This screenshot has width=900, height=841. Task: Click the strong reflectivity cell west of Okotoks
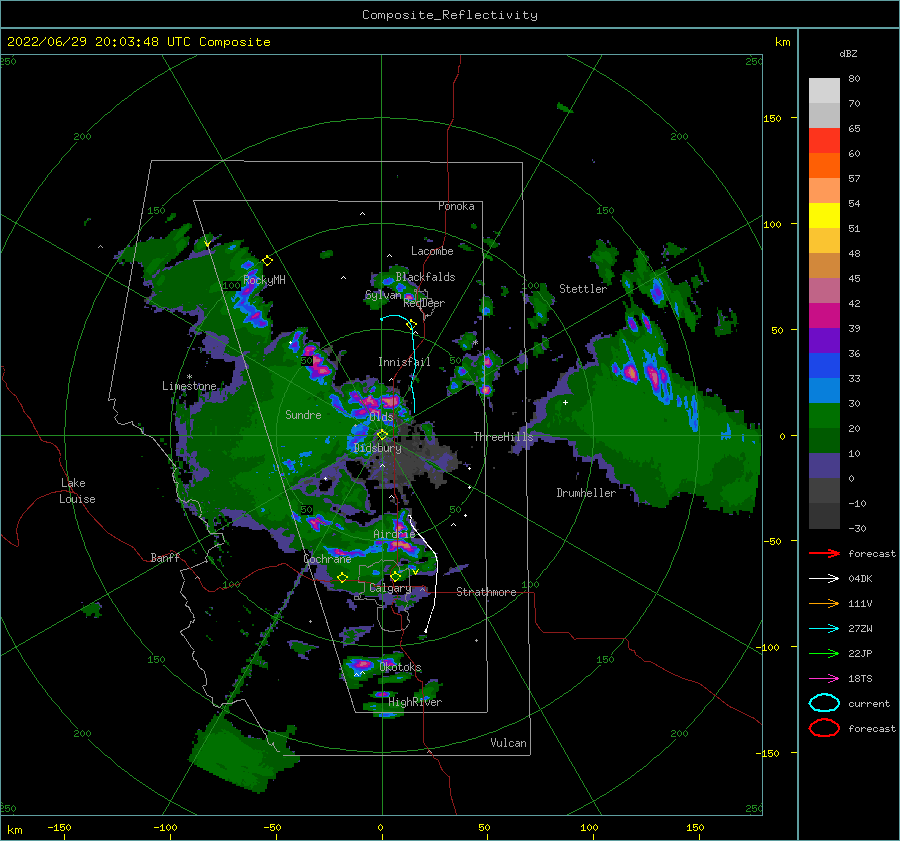tap(361, 664)
